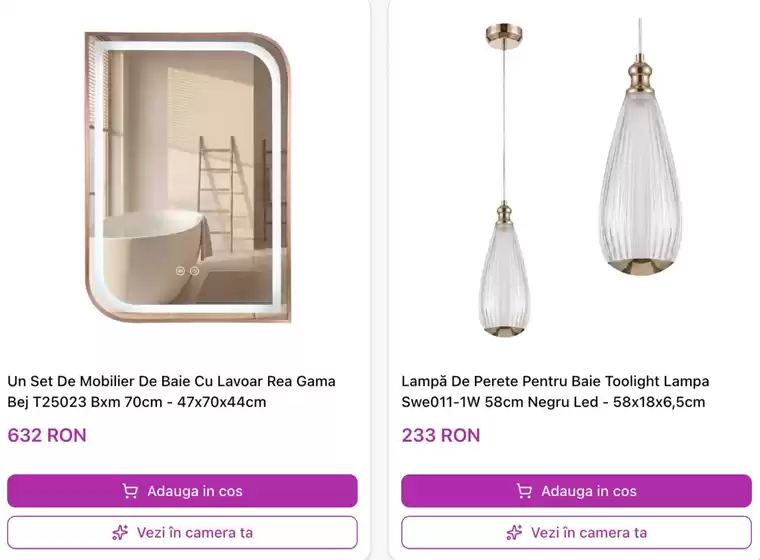Click the cart icon under the 233 RON price
The width and height of the screenshot is (760, 560).
point(524,491)
